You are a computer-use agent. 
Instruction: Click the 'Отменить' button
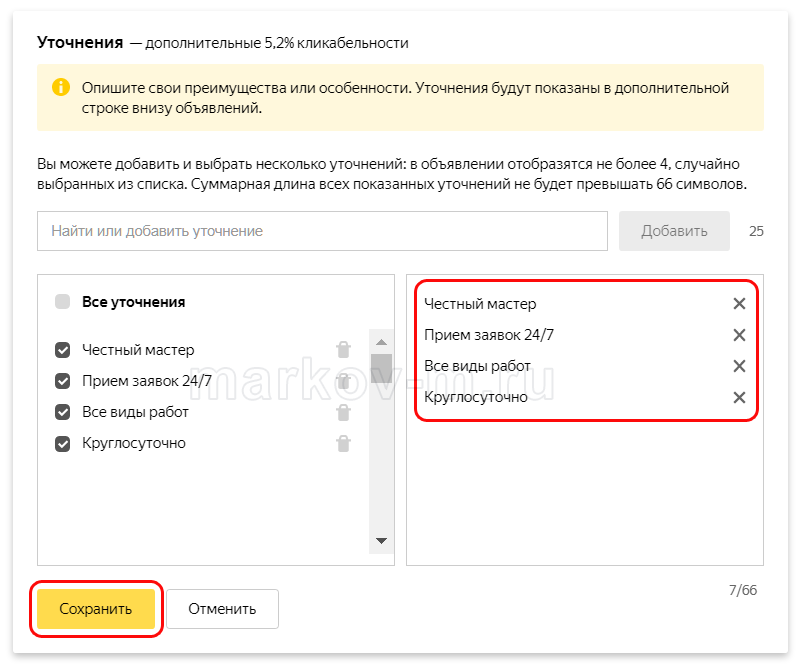click(x=222, y=608)
